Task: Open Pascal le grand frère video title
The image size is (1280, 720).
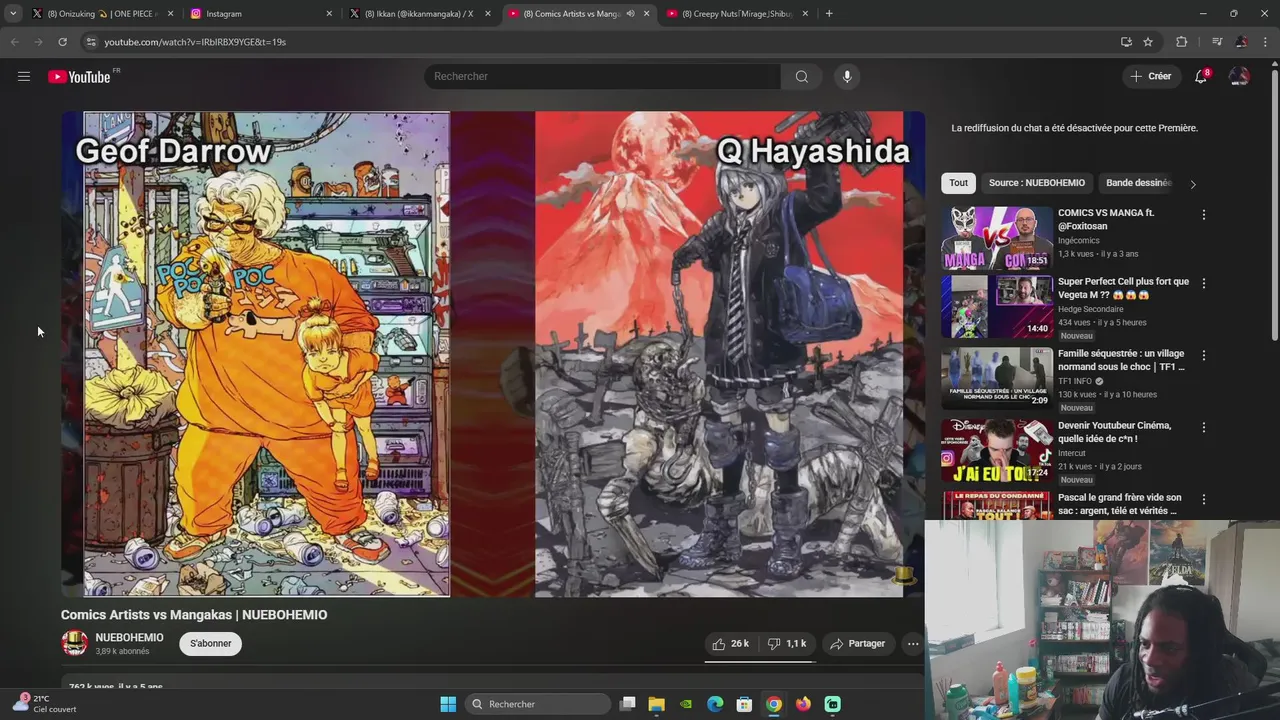Action: click(x=1120, y=504)
